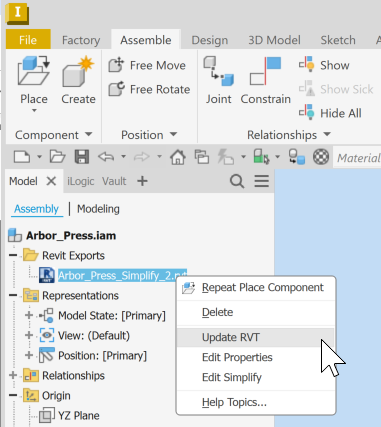Activate the Free Rotate tool

[x=150, y=89]
